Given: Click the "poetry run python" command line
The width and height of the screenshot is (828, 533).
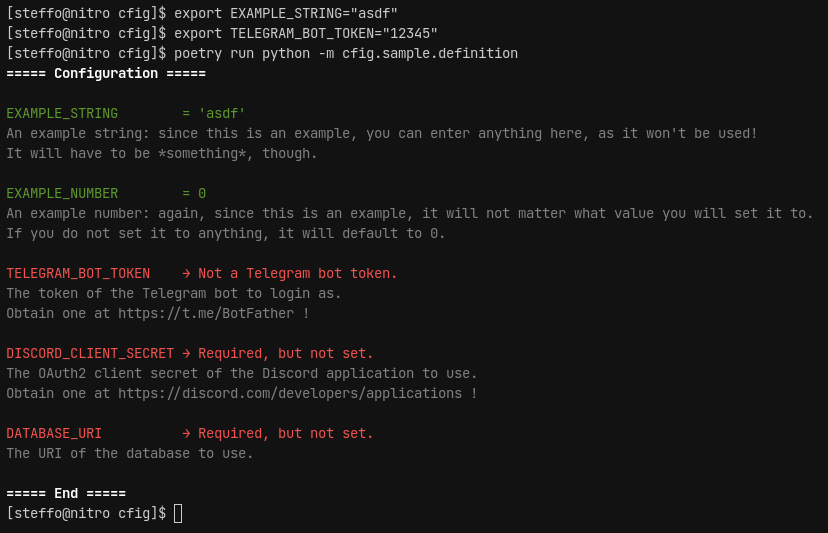Looking at the screenshot, I should tap(346, 54).
